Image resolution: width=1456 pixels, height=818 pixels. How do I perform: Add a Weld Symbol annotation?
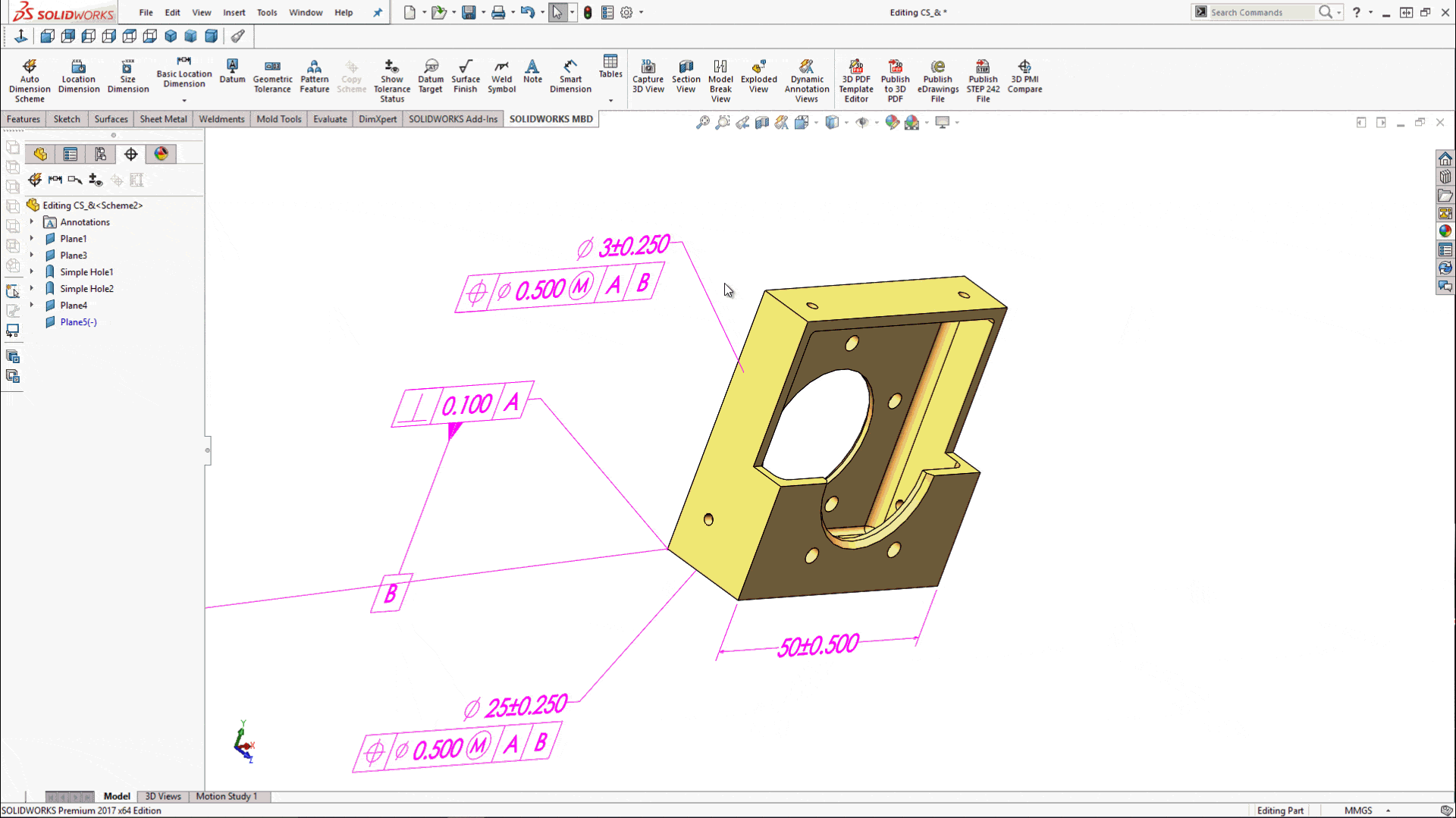point(501,76)
